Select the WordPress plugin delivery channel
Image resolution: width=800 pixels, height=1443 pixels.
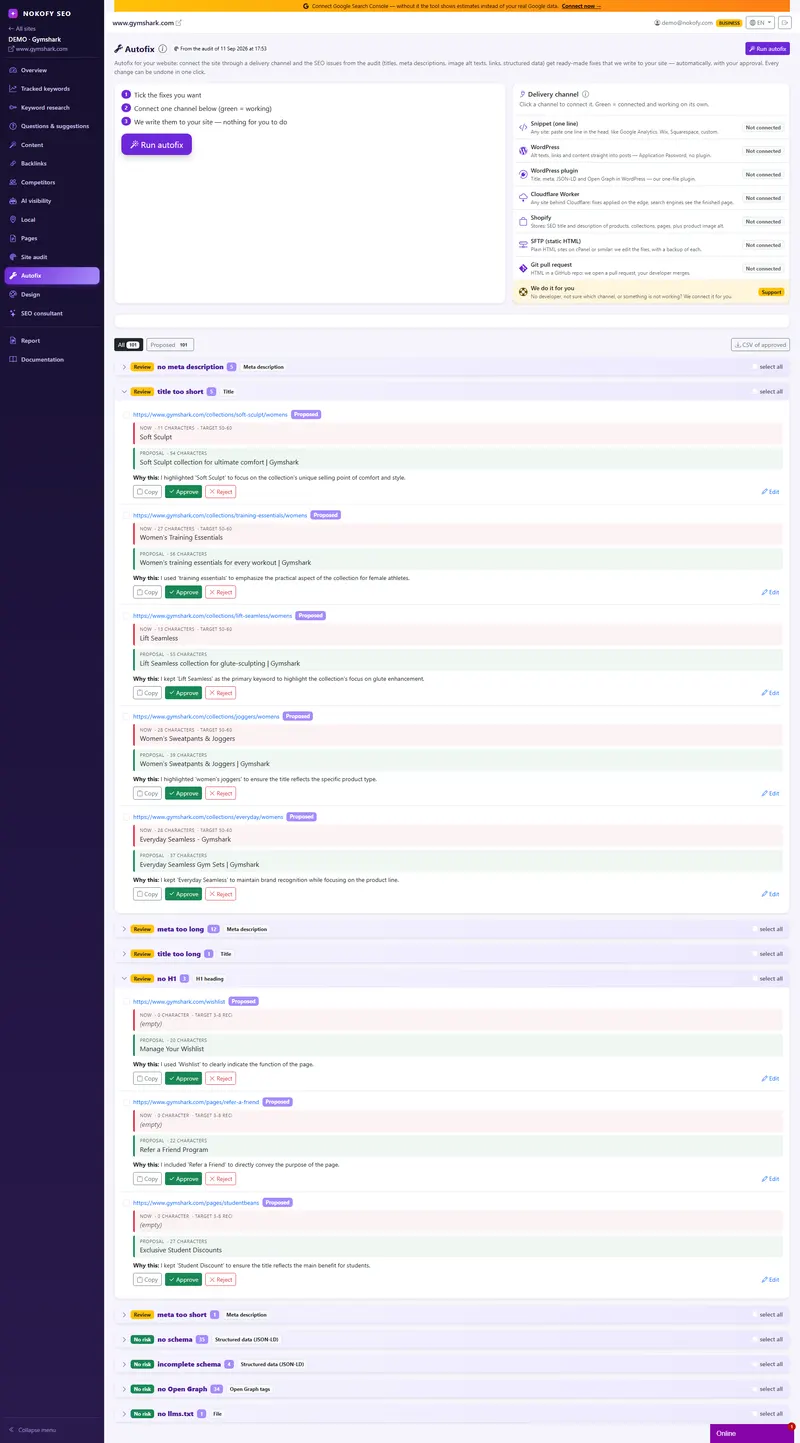(650, 175)
